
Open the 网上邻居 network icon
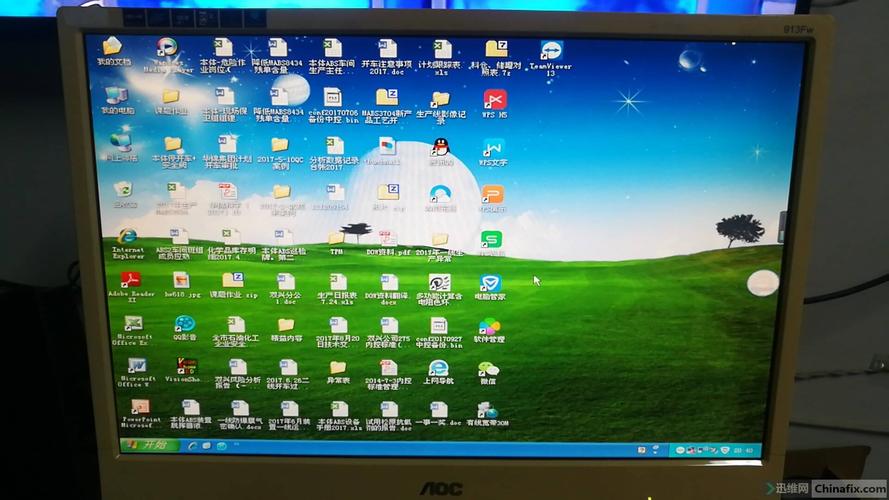pyautogui.click(x=120, y=142)
